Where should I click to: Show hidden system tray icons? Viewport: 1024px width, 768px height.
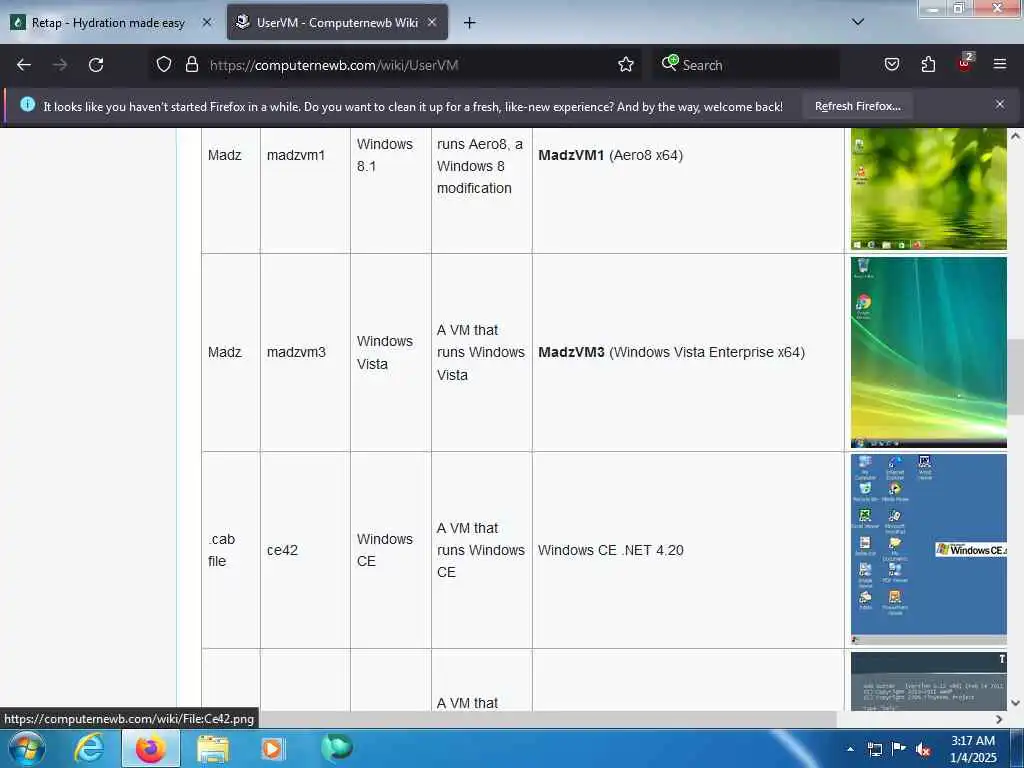850,749
